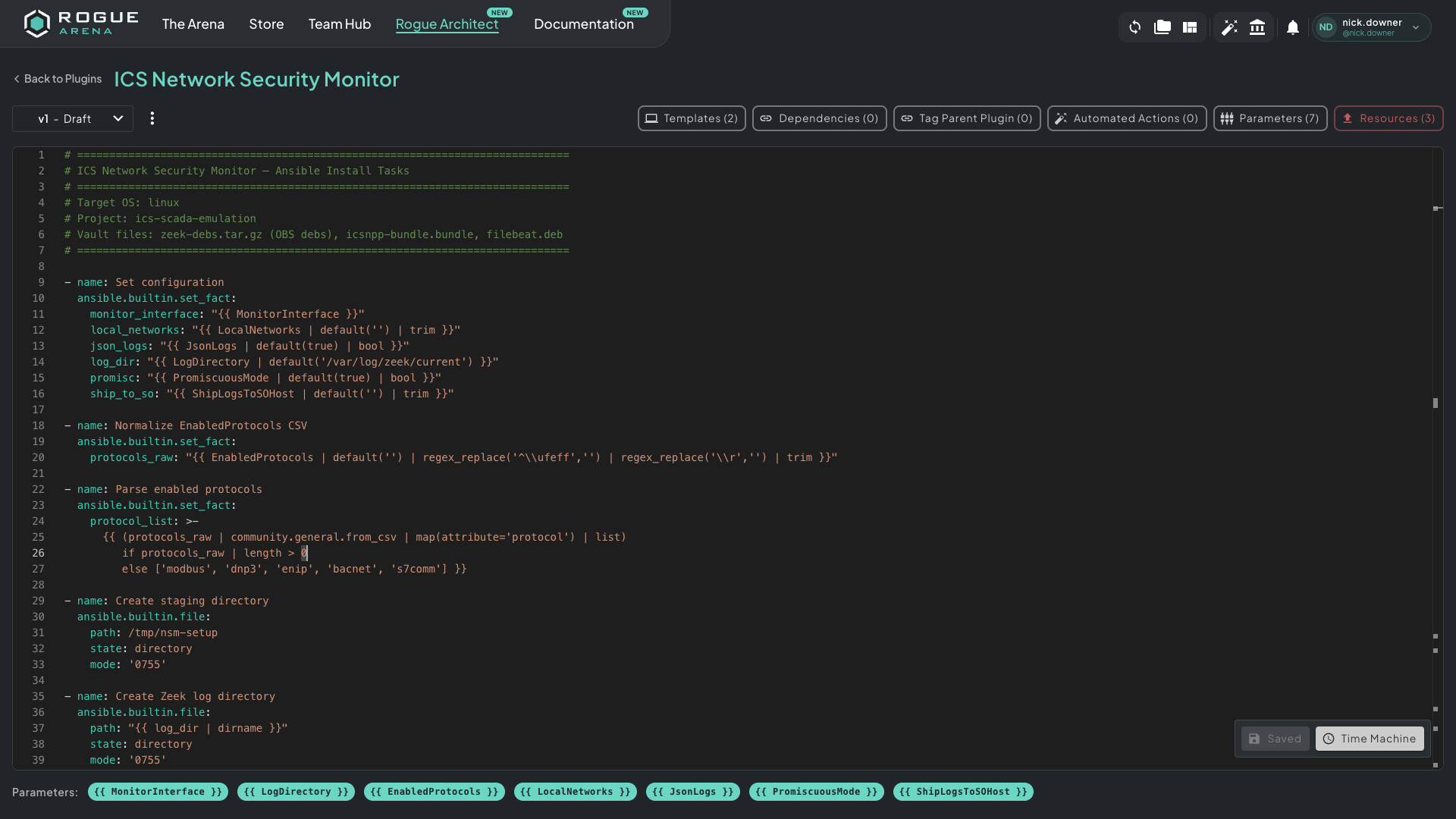
Task: Open notifications bell
Action: coord(1293,27)
